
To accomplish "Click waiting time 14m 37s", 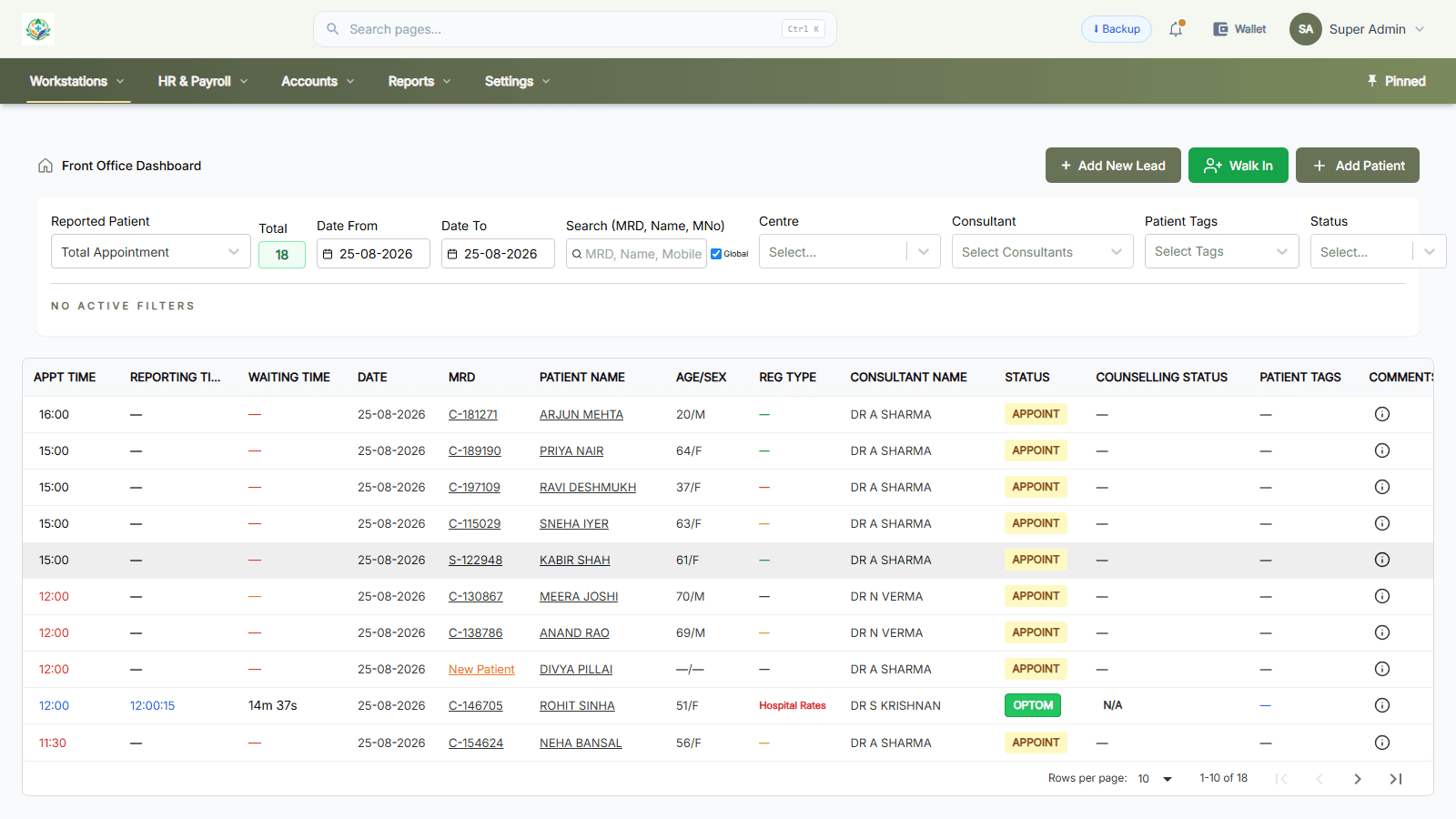I will pos(273,705).
